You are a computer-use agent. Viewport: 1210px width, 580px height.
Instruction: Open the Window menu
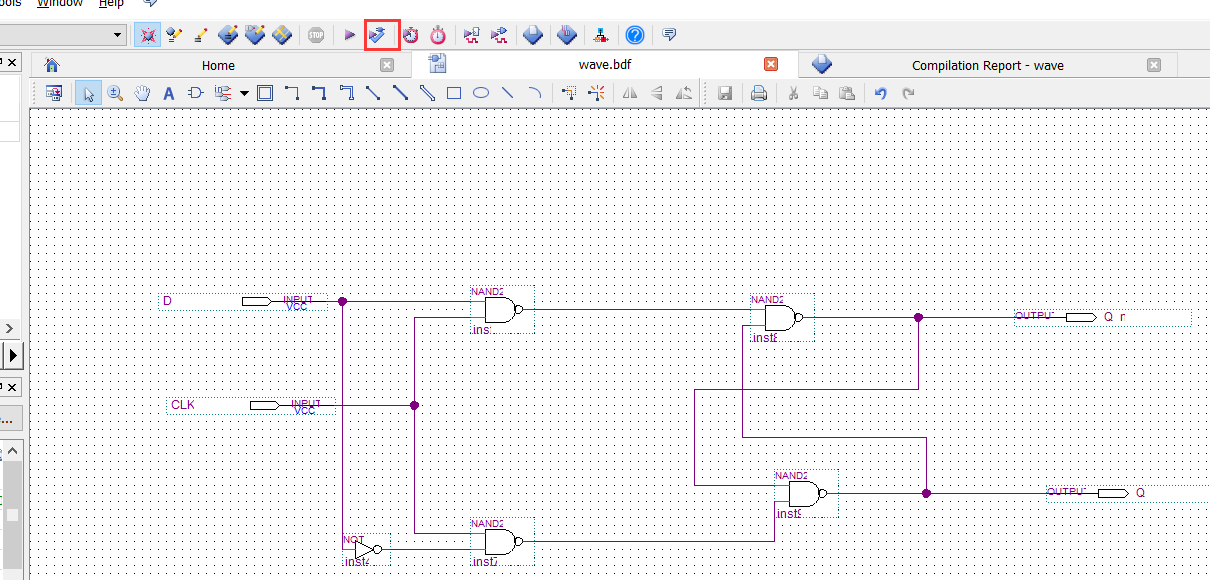point(60,4)
